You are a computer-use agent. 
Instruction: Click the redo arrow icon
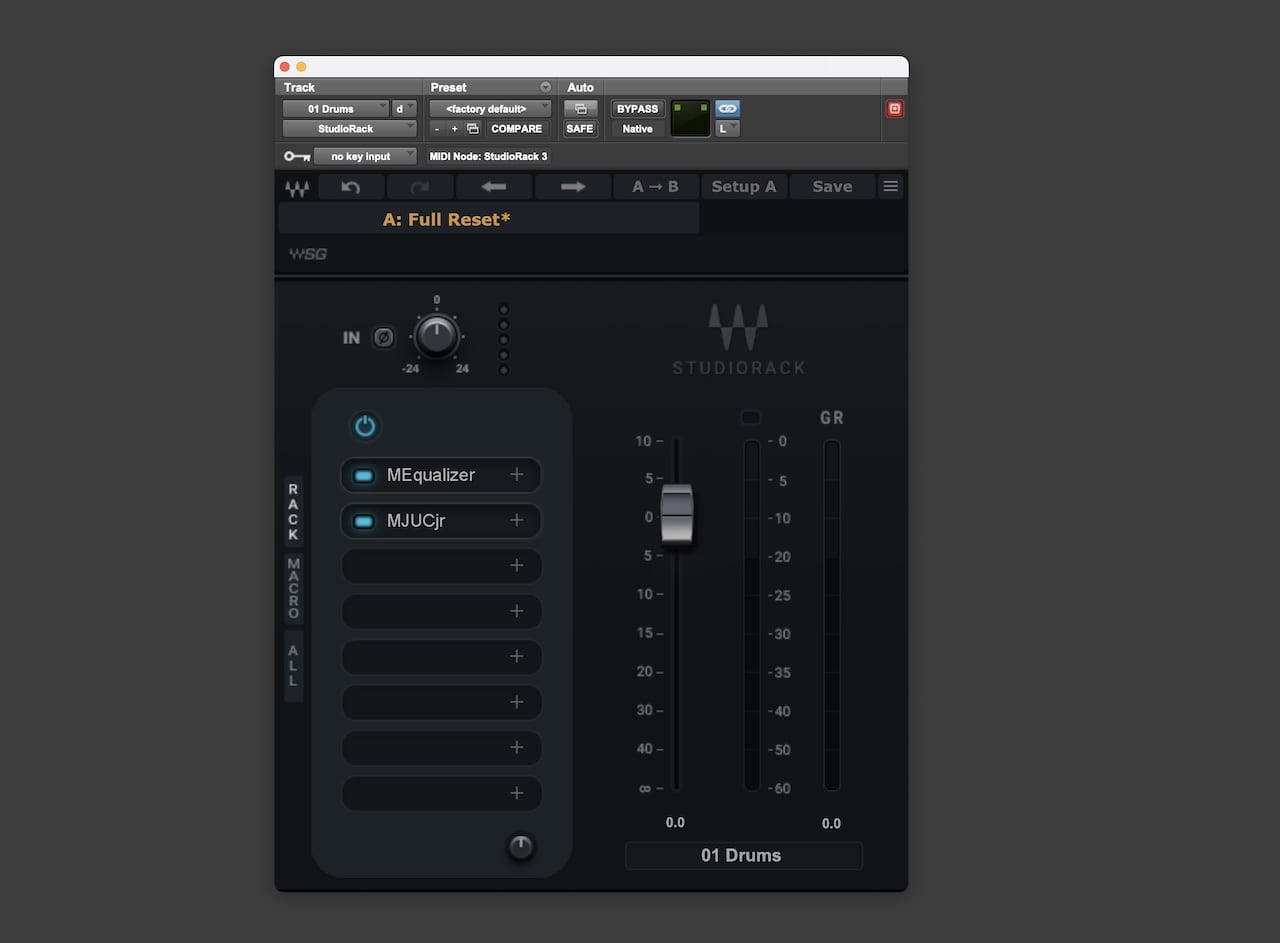419,186
